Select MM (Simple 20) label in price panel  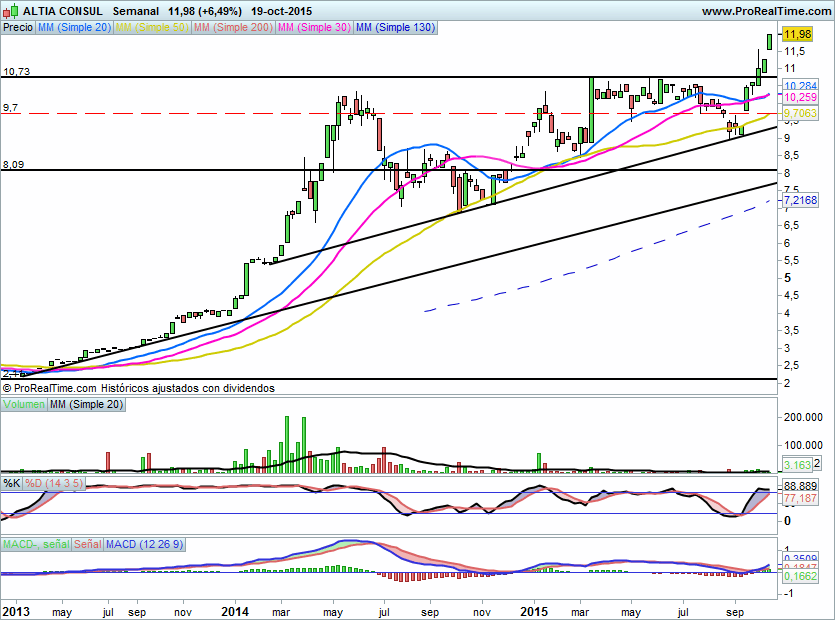pos(74,27)
